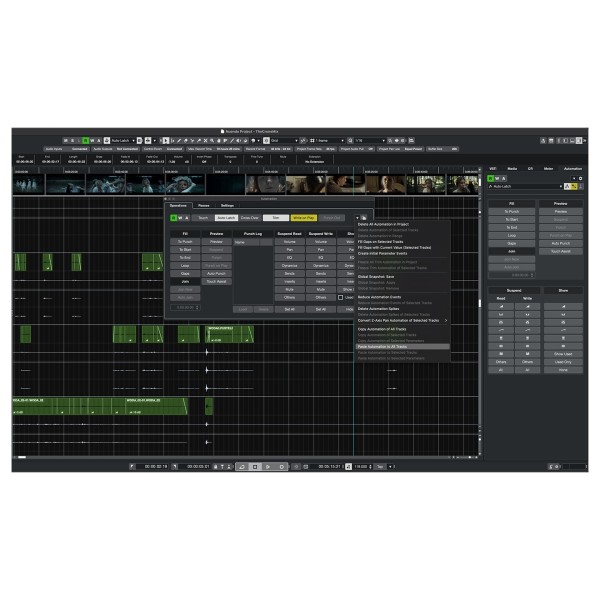
Task: Toggle green Read R in Automation window
Action: coord(173,218)
